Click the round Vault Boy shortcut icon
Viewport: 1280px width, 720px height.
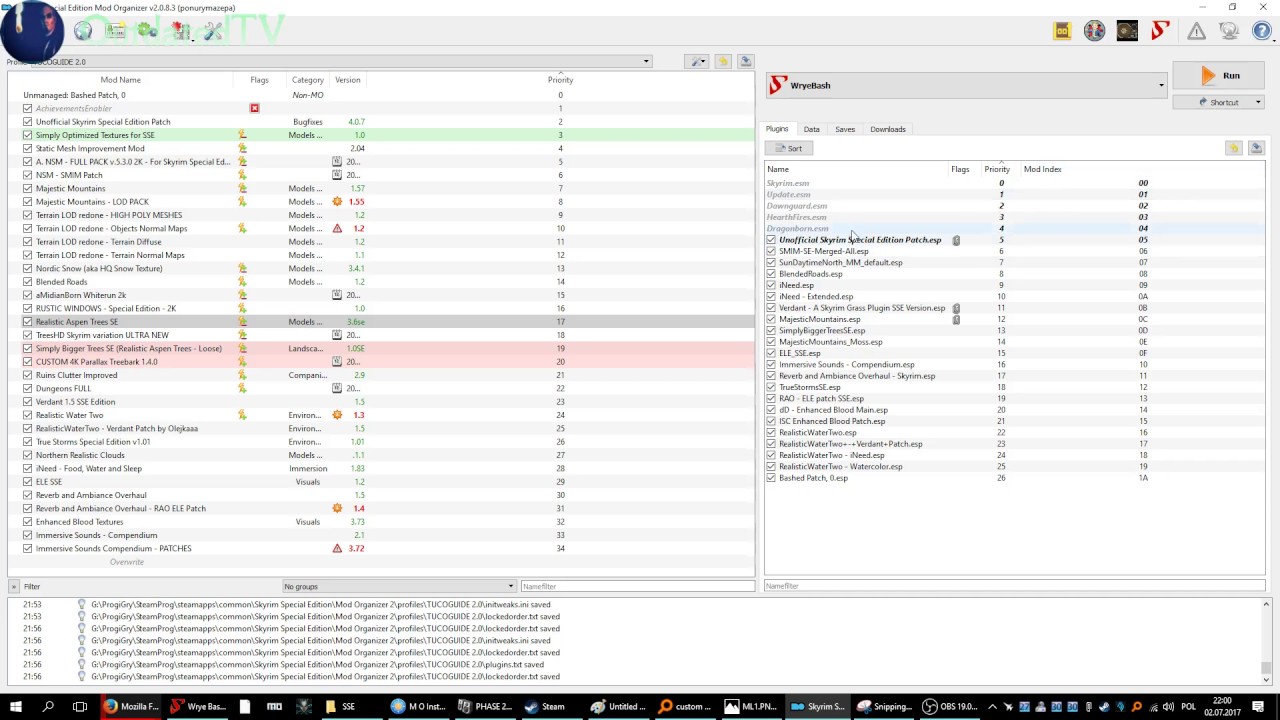(x=1095, y=31)
